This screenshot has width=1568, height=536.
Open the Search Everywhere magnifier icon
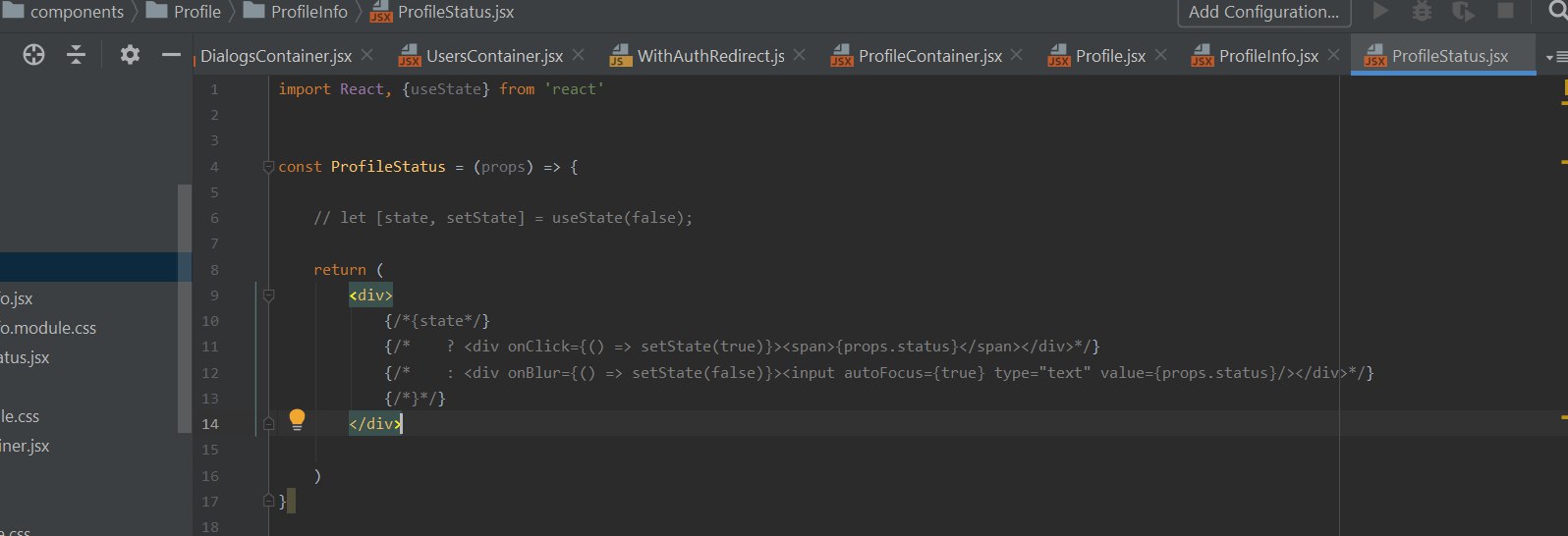(1556, 11)
